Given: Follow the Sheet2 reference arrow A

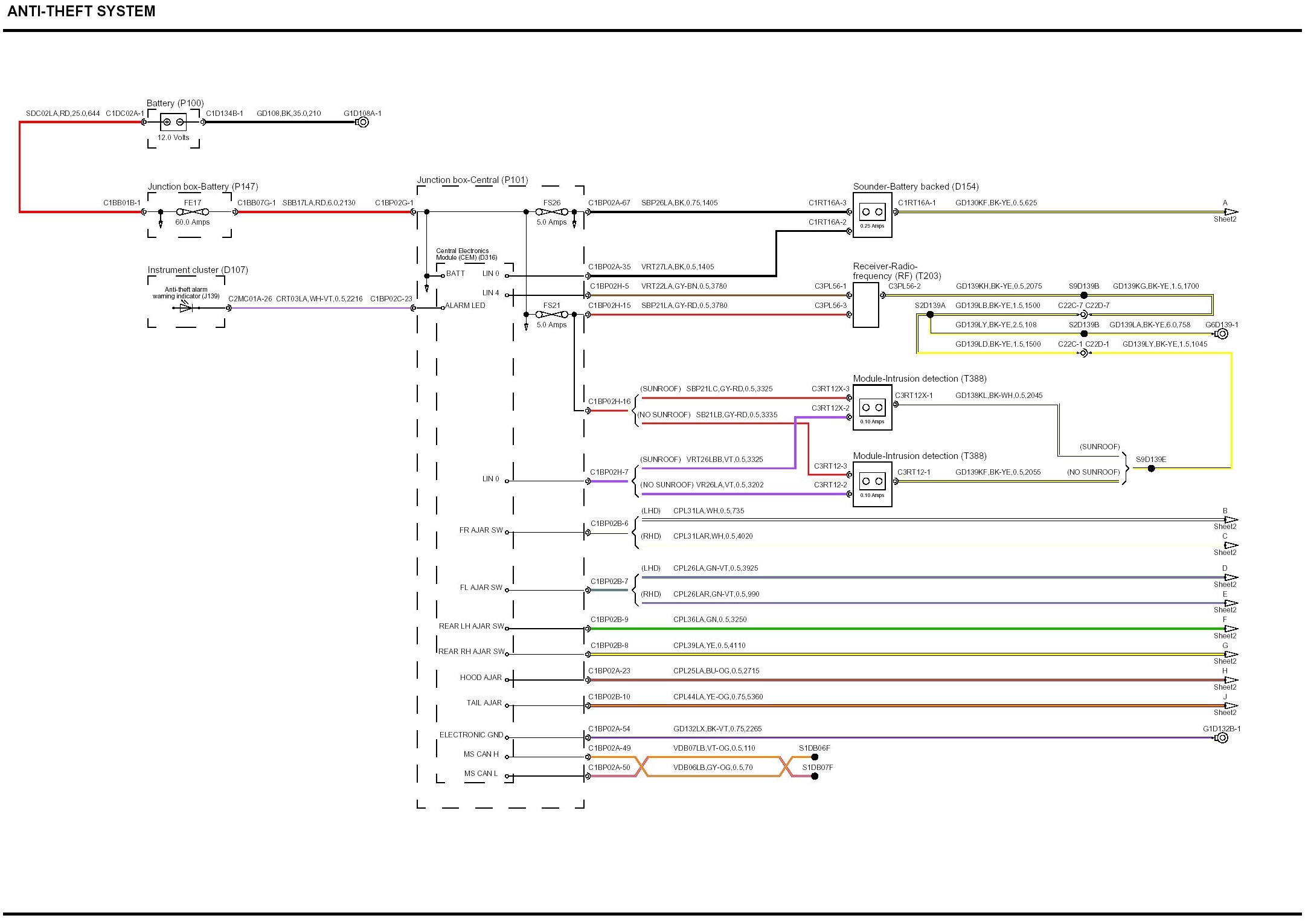Looking at the screenshot, I should click(1231, 212).
